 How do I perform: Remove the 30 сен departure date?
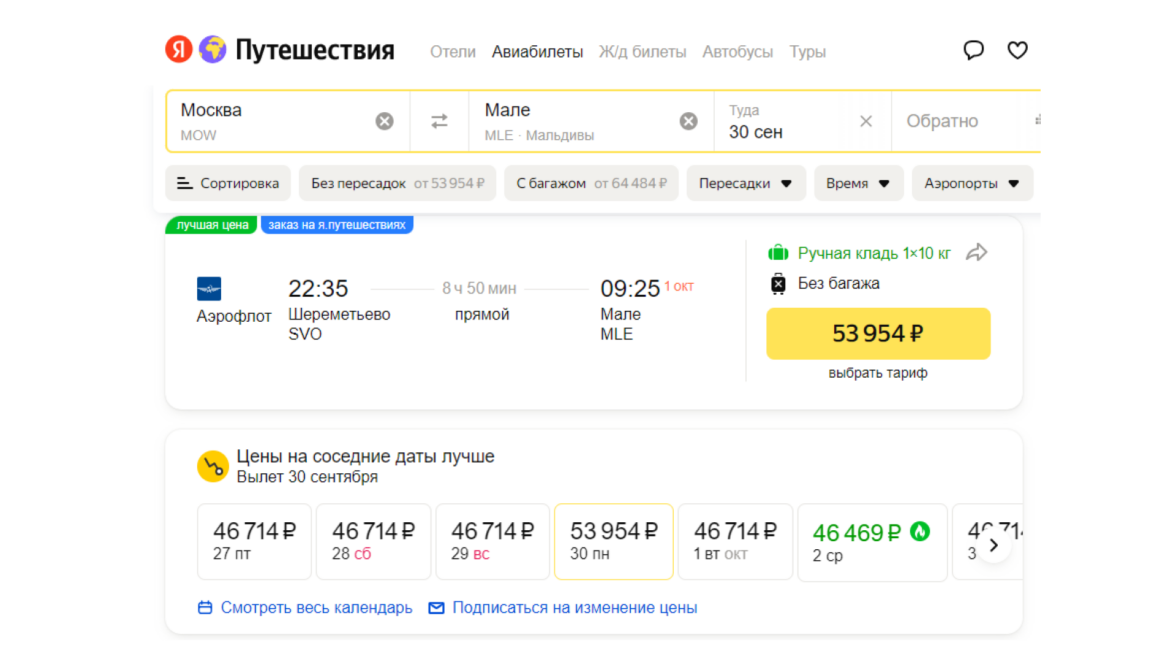point(866,121)
